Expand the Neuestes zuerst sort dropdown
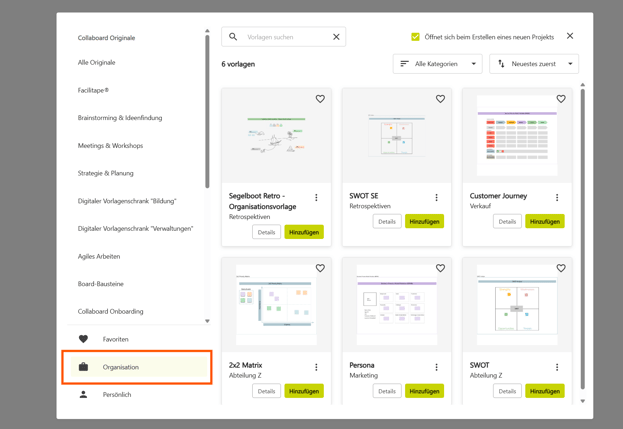This screenshot has width=623, height=429. coord(534,64)
